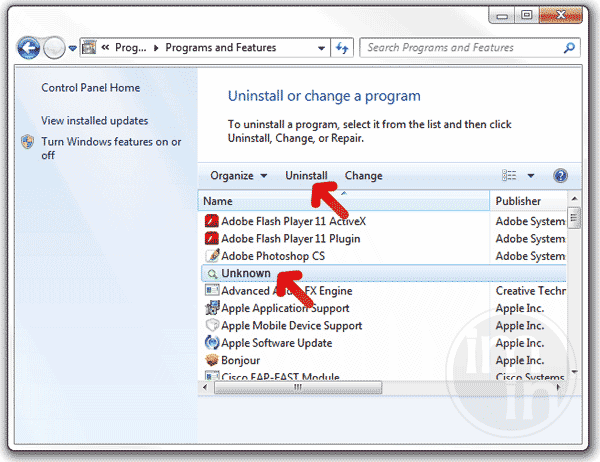600x462 pixels.
Task: Click the Bonjour program icon
Action: pyautogui.click(x=212, y=360)
